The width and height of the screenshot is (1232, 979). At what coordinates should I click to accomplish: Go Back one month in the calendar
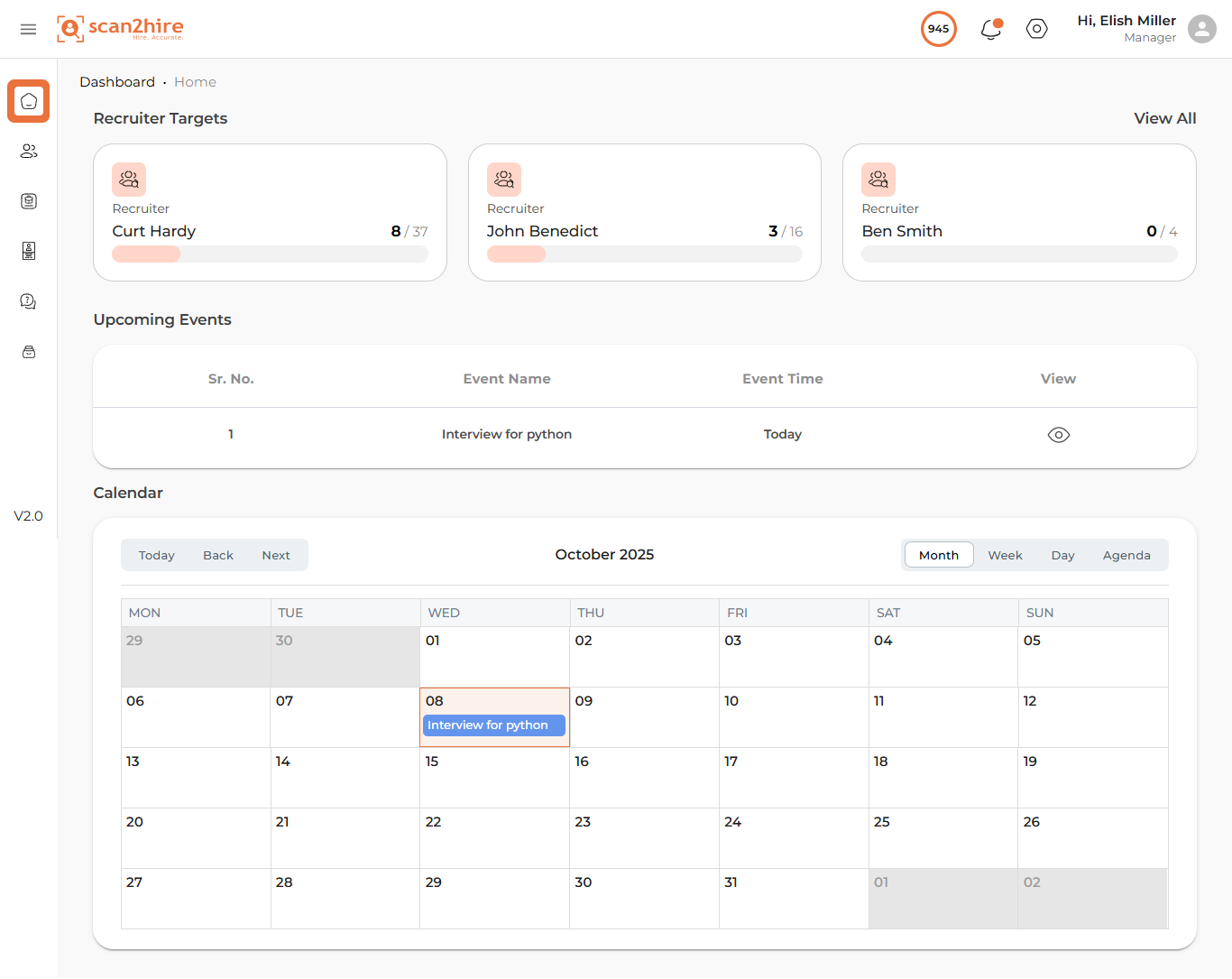(218, 555)
